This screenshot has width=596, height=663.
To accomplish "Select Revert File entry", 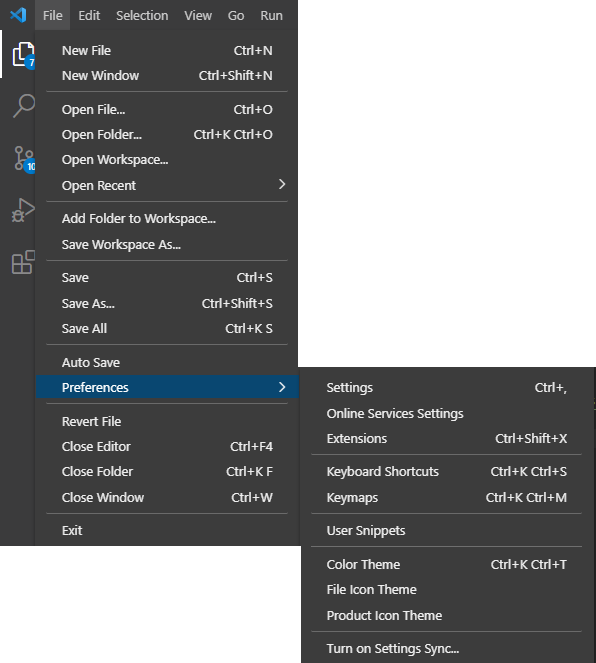I will [x=167, y=422].
